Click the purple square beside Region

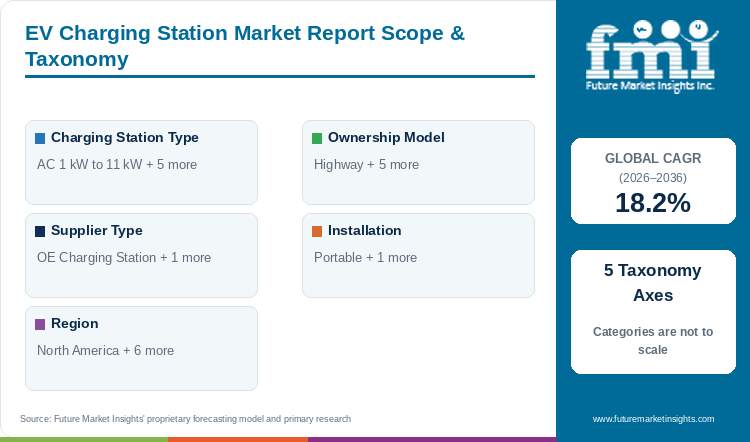tap(40, 324)
